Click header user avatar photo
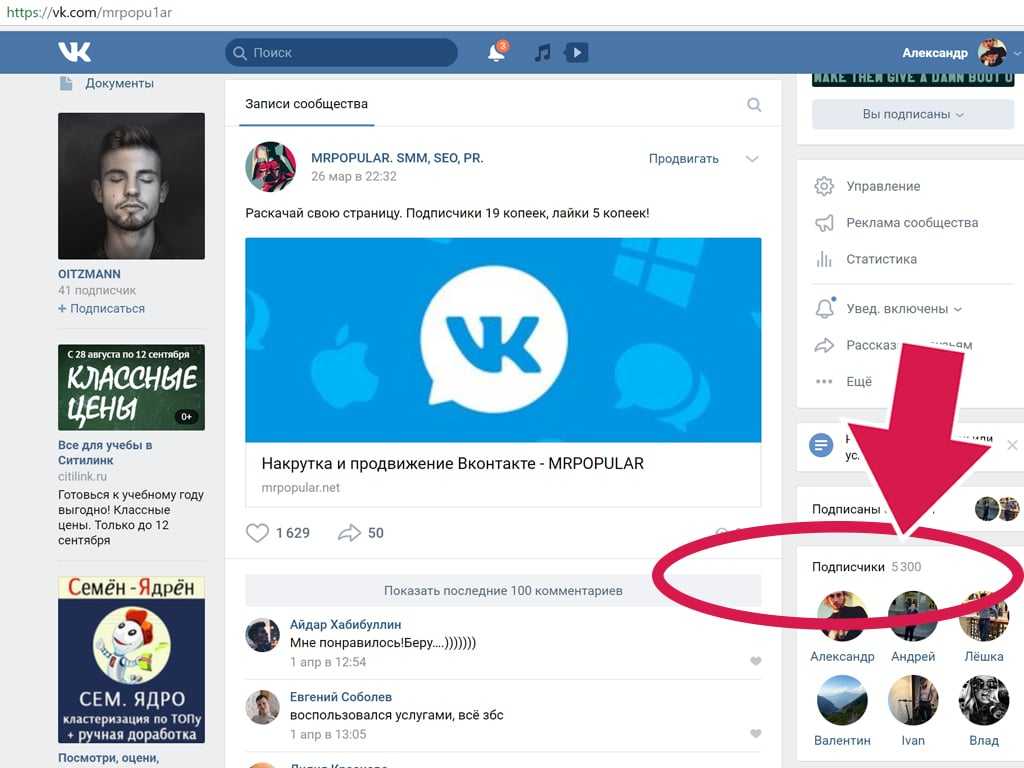Screen dimensions: 1024x768 [x=991, y=52]
